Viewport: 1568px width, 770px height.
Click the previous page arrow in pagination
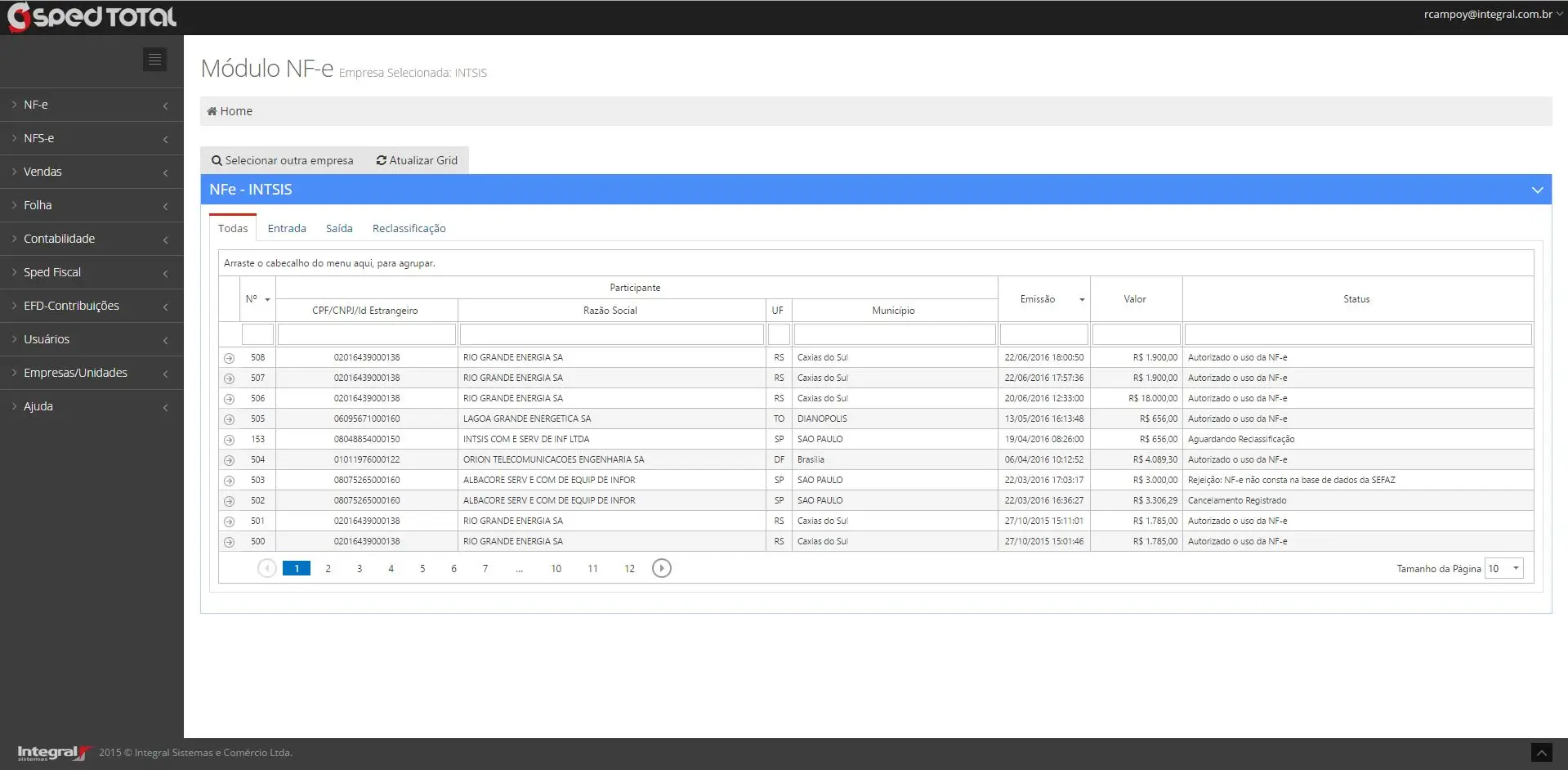click(266, 568)
